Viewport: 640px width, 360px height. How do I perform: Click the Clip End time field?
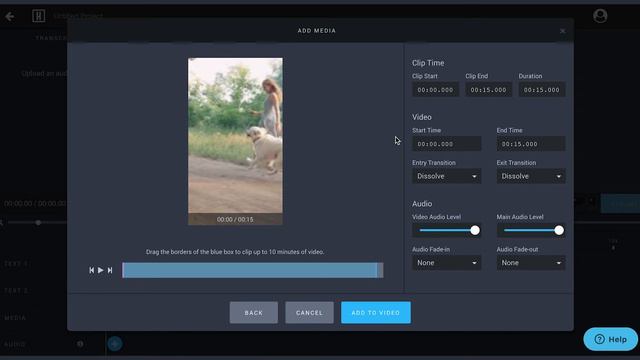488,90
